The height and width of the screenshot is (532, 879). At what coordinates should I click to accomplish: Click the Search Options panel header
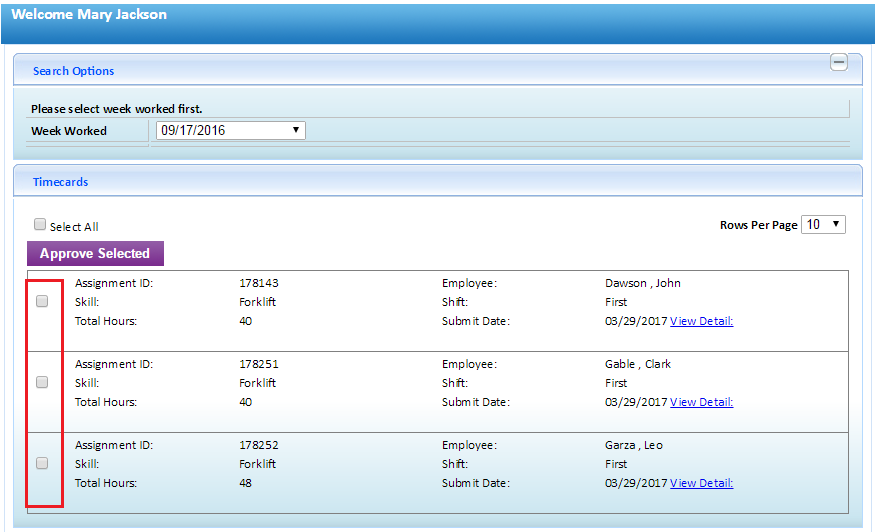click(x=437, y=70)
